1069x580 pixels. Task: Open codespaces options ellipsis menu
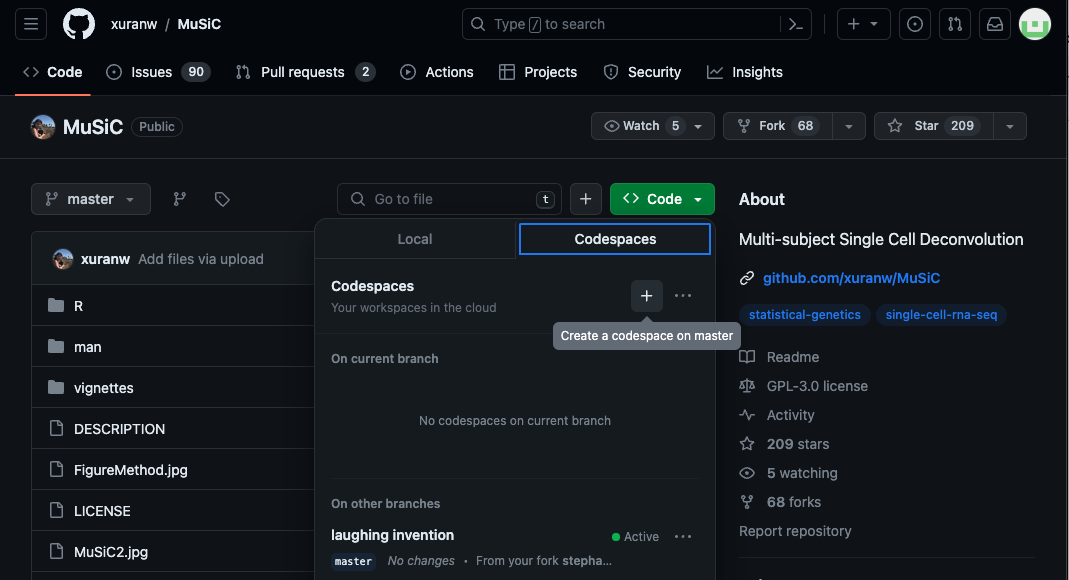tap(682, 296)
